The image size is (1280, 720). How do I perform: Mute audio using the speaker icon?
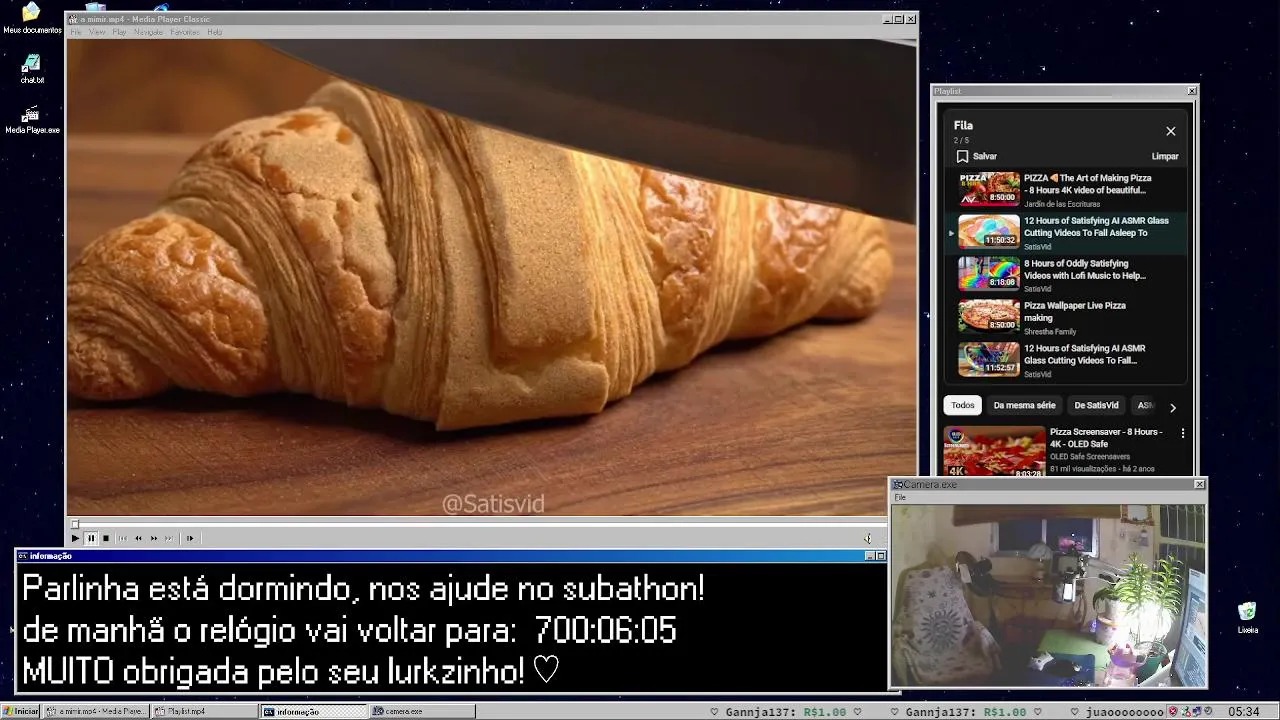pos(868,538)
